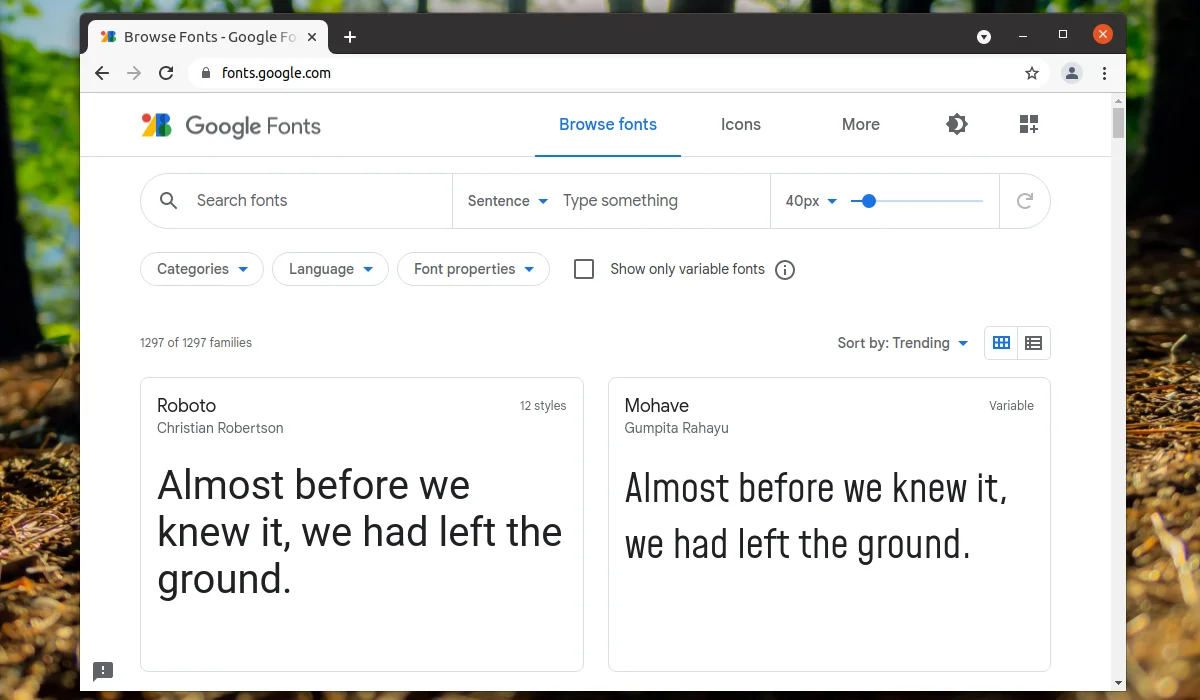This screenshot has height=700, width=1200.
Task: Click the variable fonts info icon
Action: pyautogui.click(x=785, y=270)
